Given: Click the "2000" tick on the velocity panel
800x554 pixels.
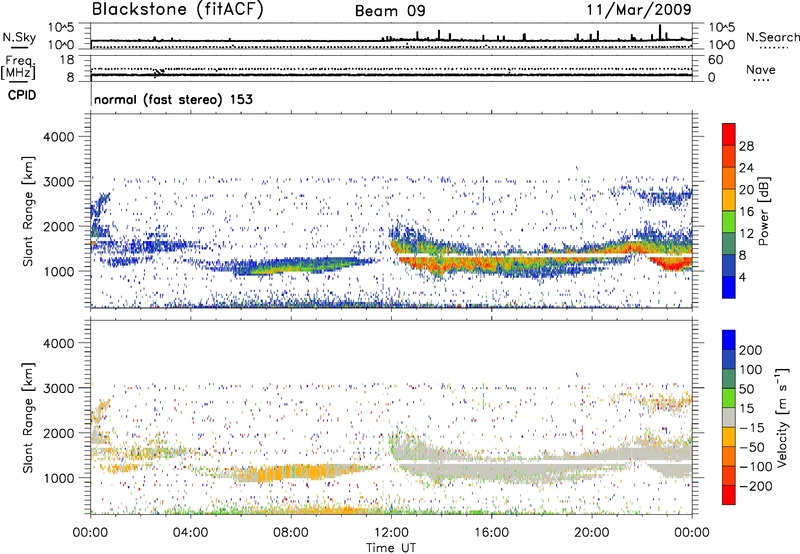Looking at the screenshot, I should tap(58, 433).
